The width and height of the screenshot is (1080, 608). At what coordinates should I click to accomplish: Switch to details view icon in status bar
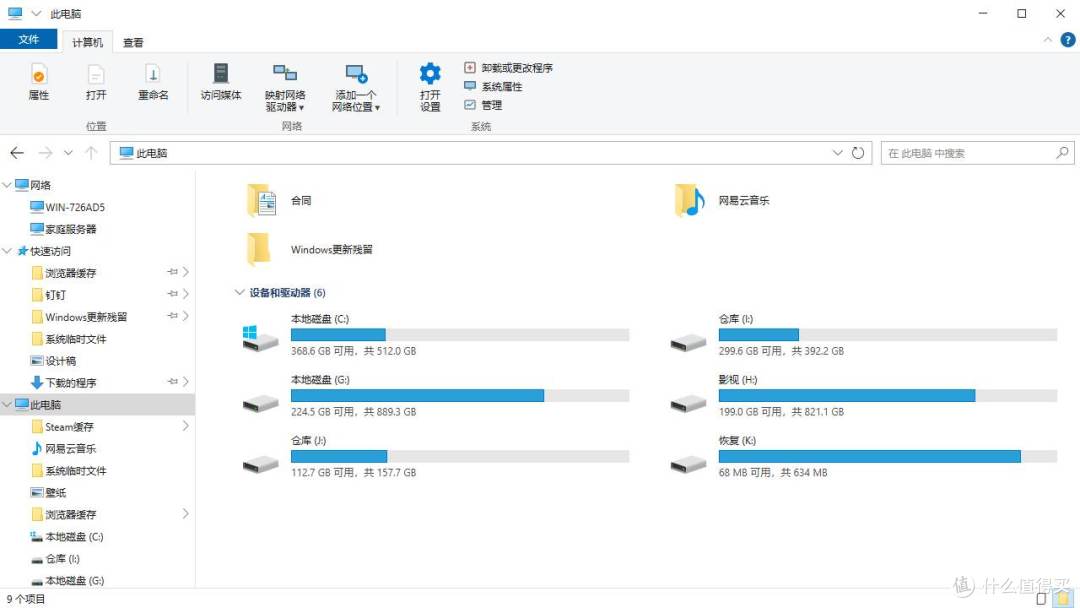[x=1041, y=599]
